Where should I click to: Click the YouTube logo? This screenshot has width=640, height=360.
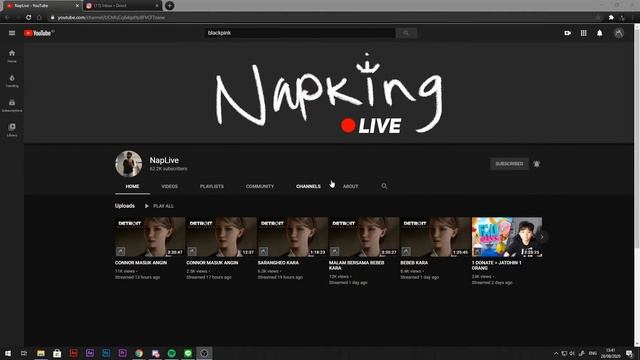pos(39,33)
